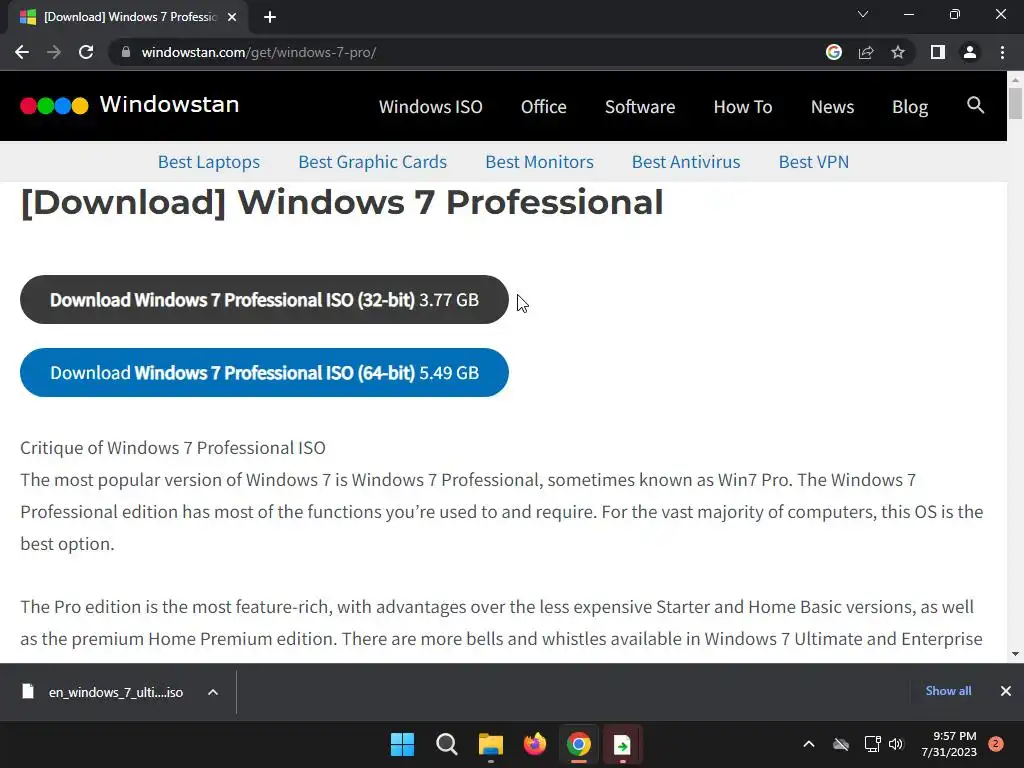Switch to Chrome in taskbar
This screenshot has height=768, width=1024.
tap(579, 744)
